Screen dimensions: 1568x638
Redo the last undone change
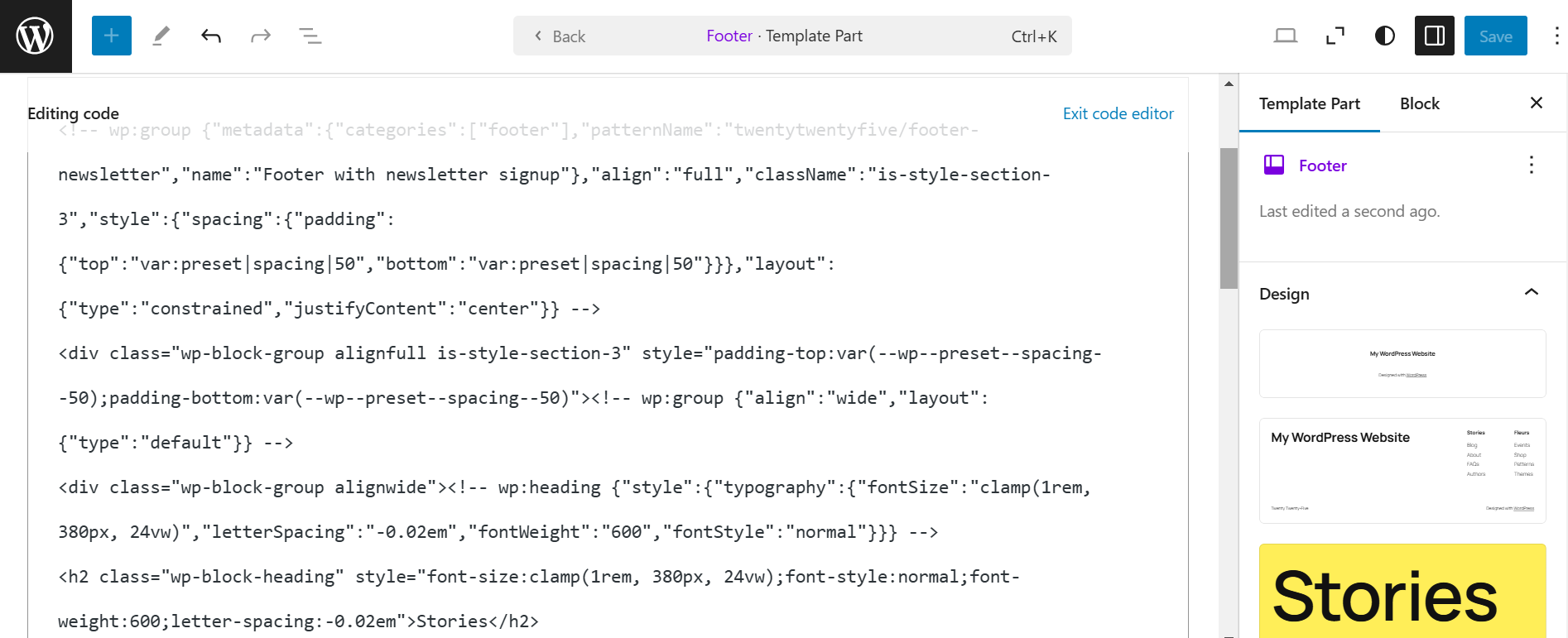(x=261, y=36)
